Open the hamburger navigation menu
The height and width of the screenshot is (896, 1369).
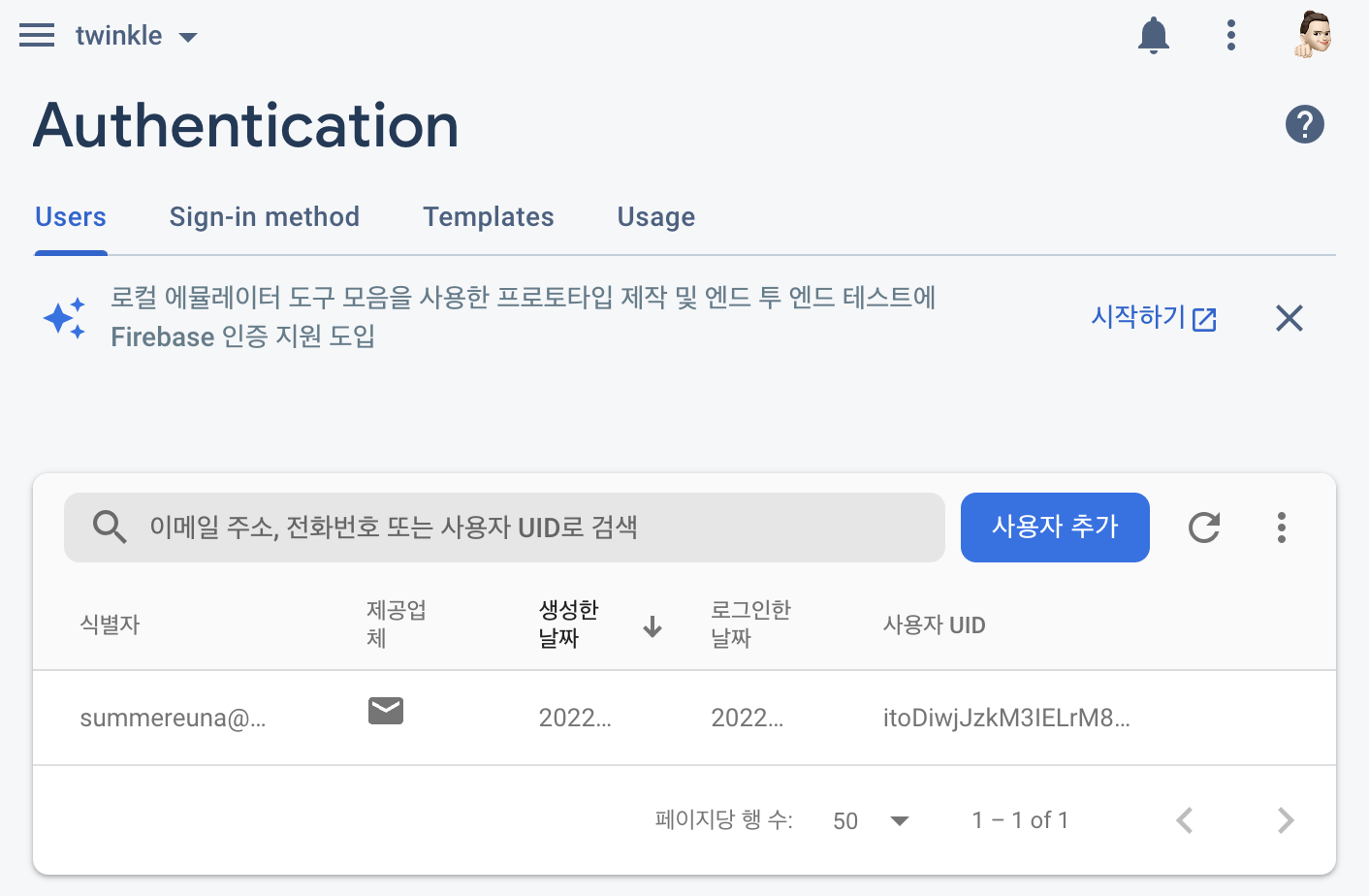point(37,36)
